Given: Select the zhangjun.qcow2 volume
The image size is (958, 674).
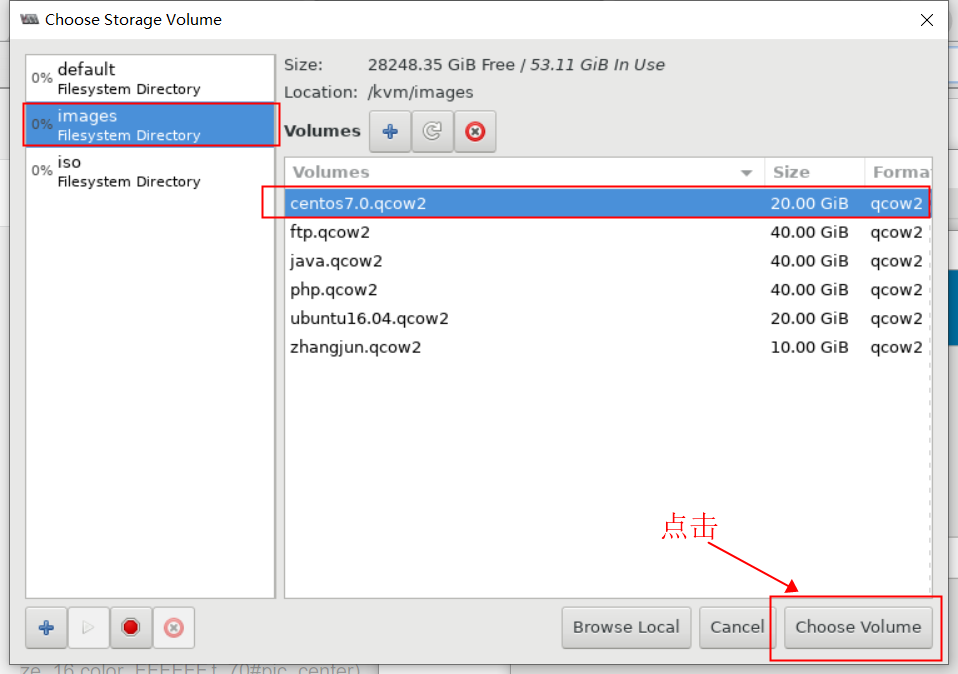Looking at the screenshot, I should (607, 347).
